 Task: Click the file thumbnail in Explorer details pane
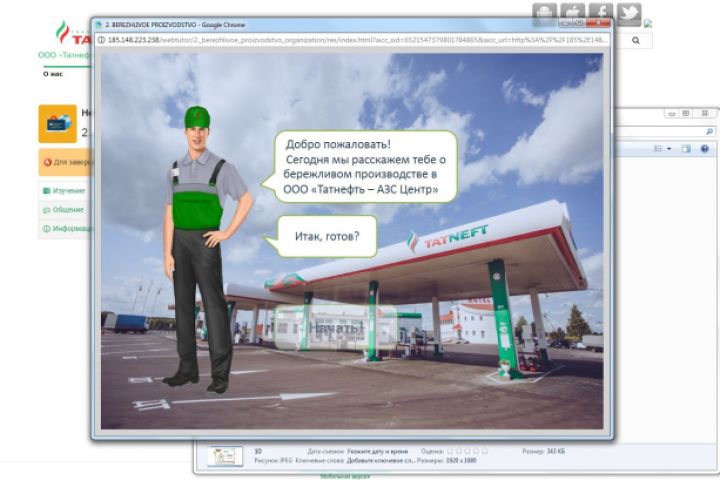coord(225,456)
